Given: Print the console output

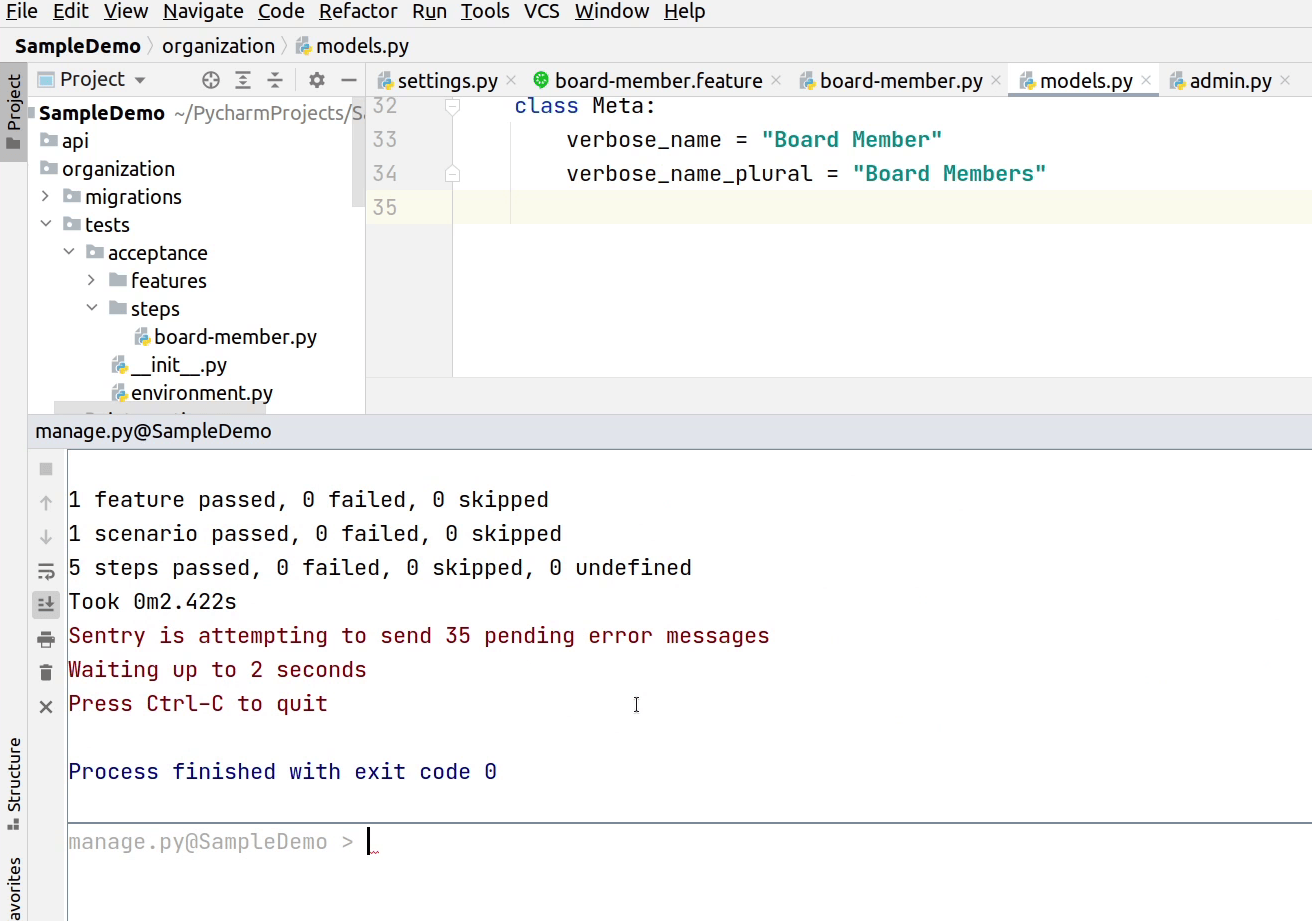Looking at the screenshot, I should click(x=46, y=639).
